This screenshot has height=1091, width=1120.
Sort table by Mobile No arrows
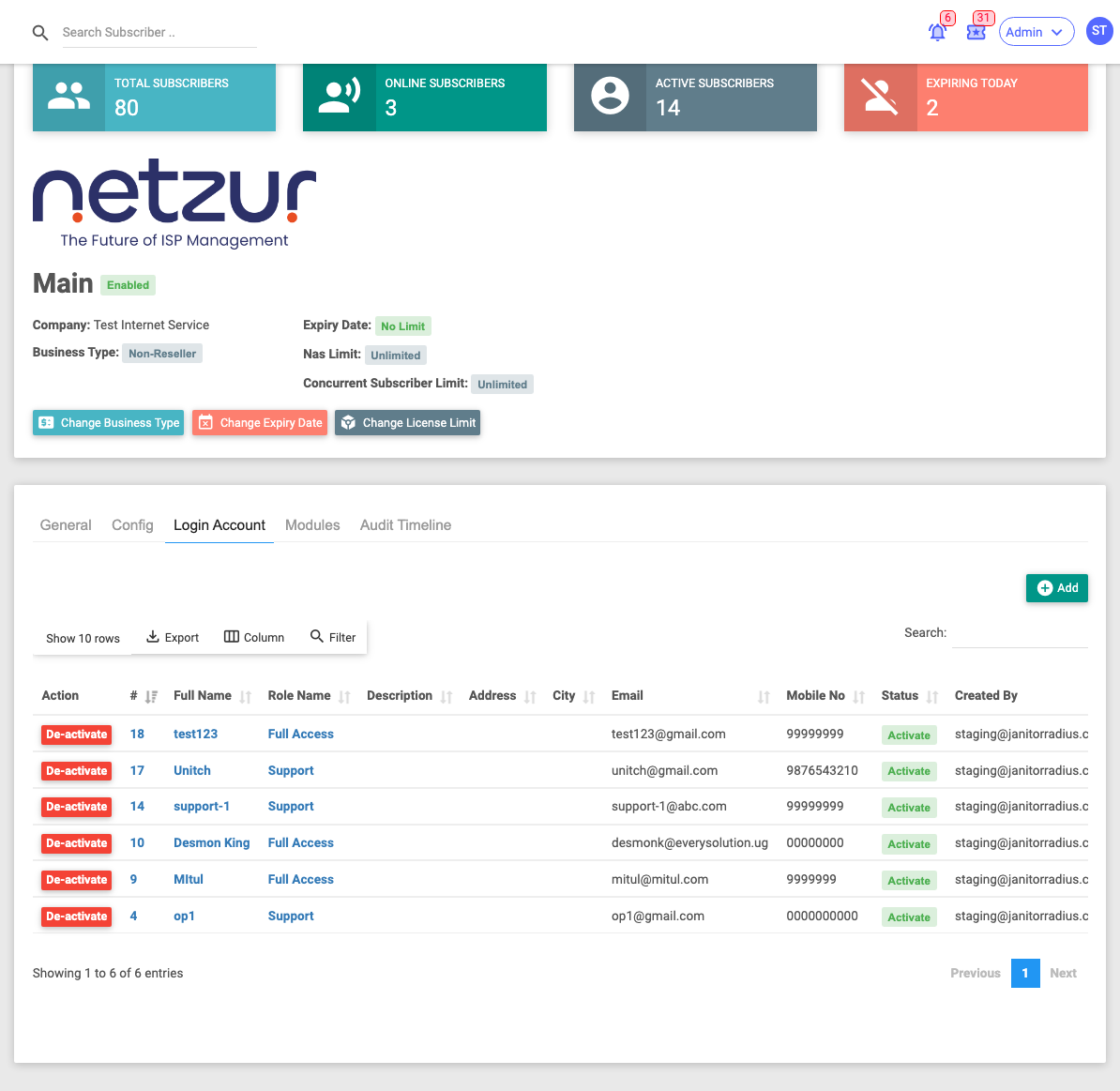tap(859, 697)
